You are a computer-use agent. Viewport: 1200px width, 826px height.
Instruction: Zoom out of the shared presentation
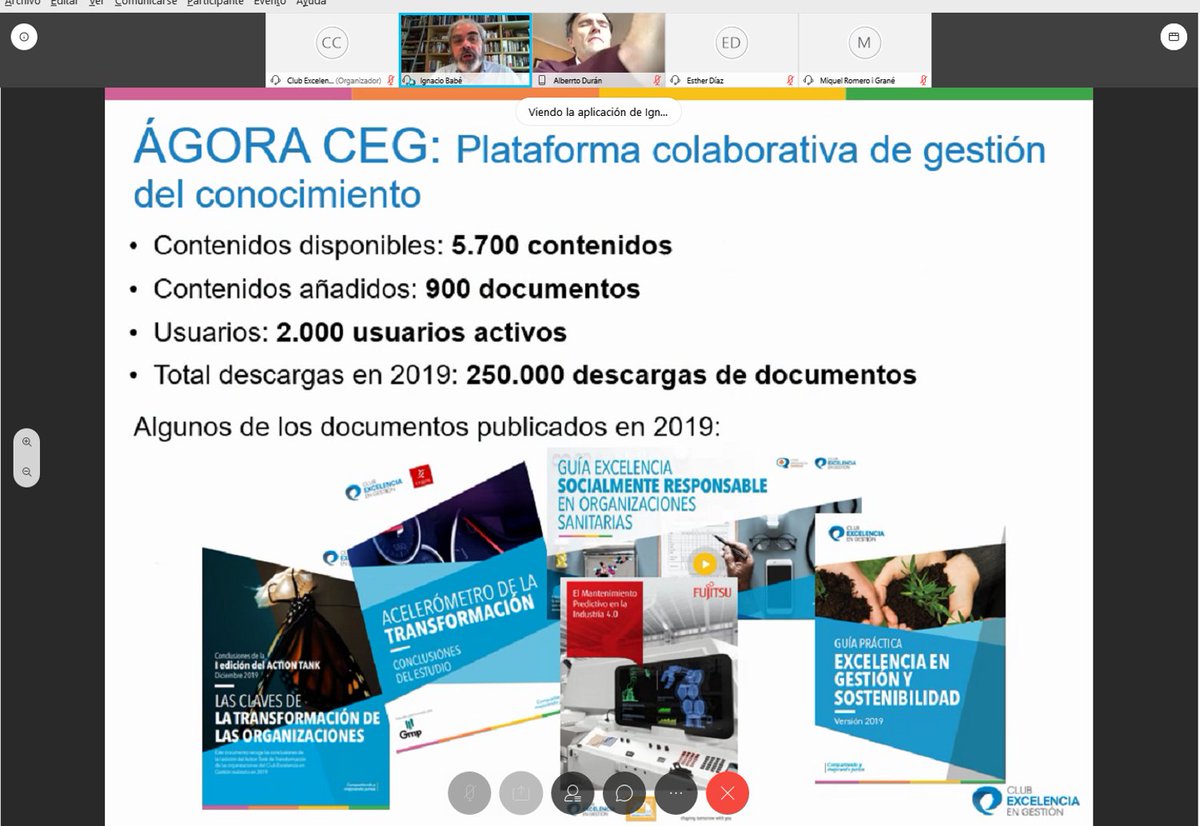(x=26, y=470)
